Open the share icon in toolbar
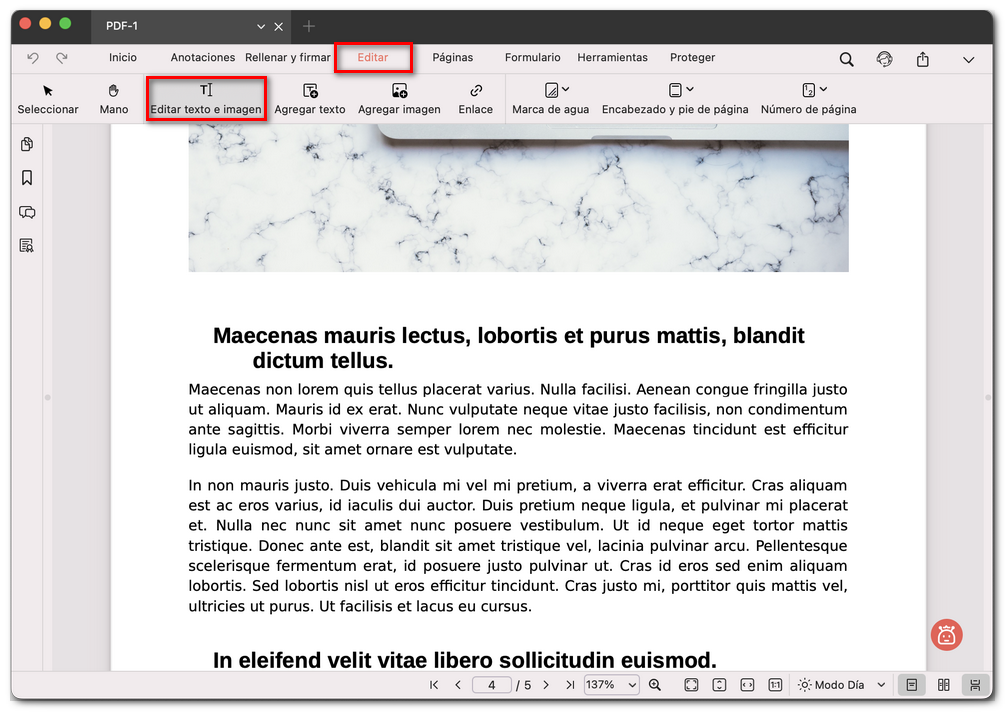This screenshot has height=712, width=1006. (922, 59)
